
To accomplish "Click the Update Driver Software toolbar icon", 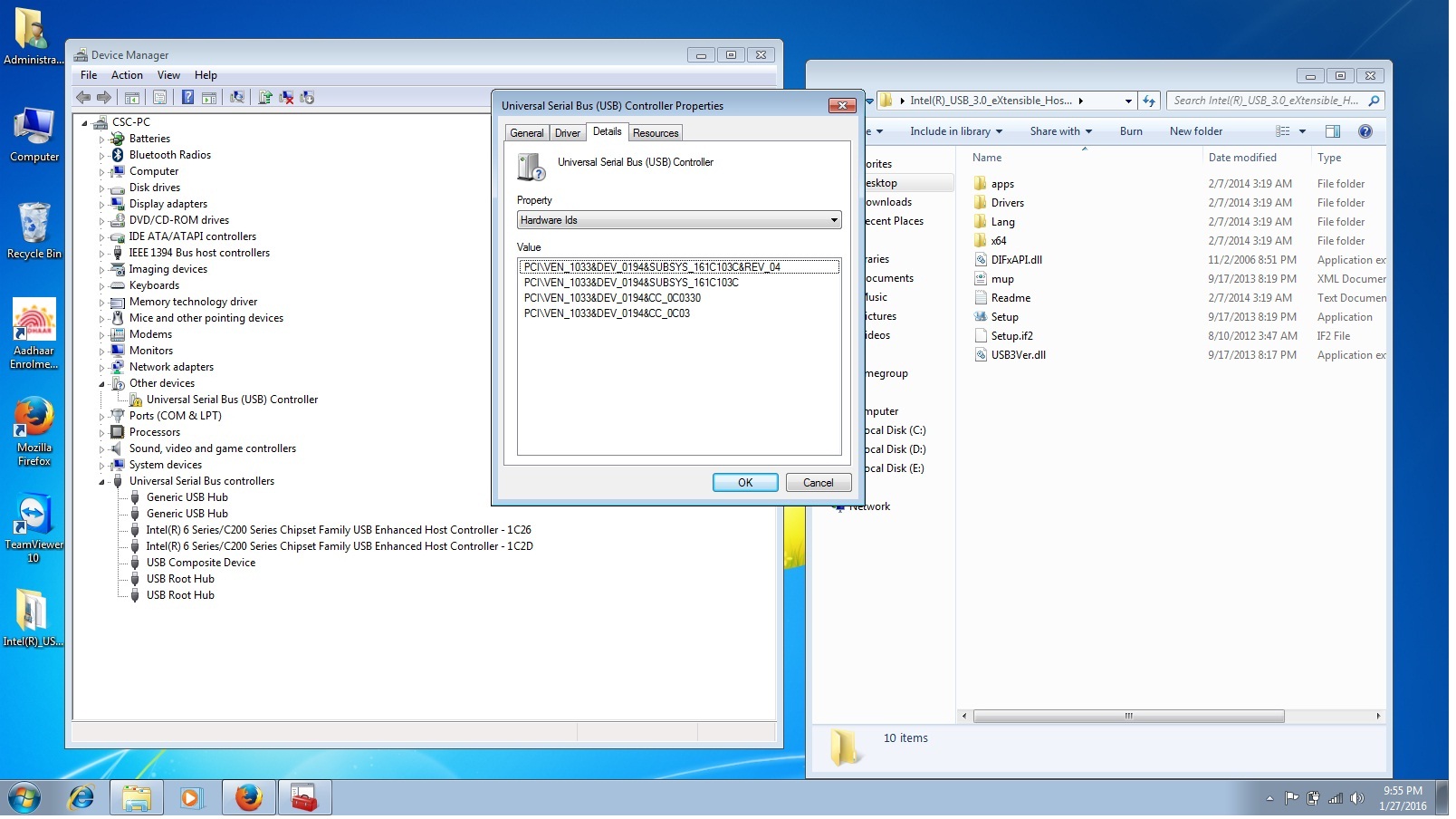I will 265,98.
